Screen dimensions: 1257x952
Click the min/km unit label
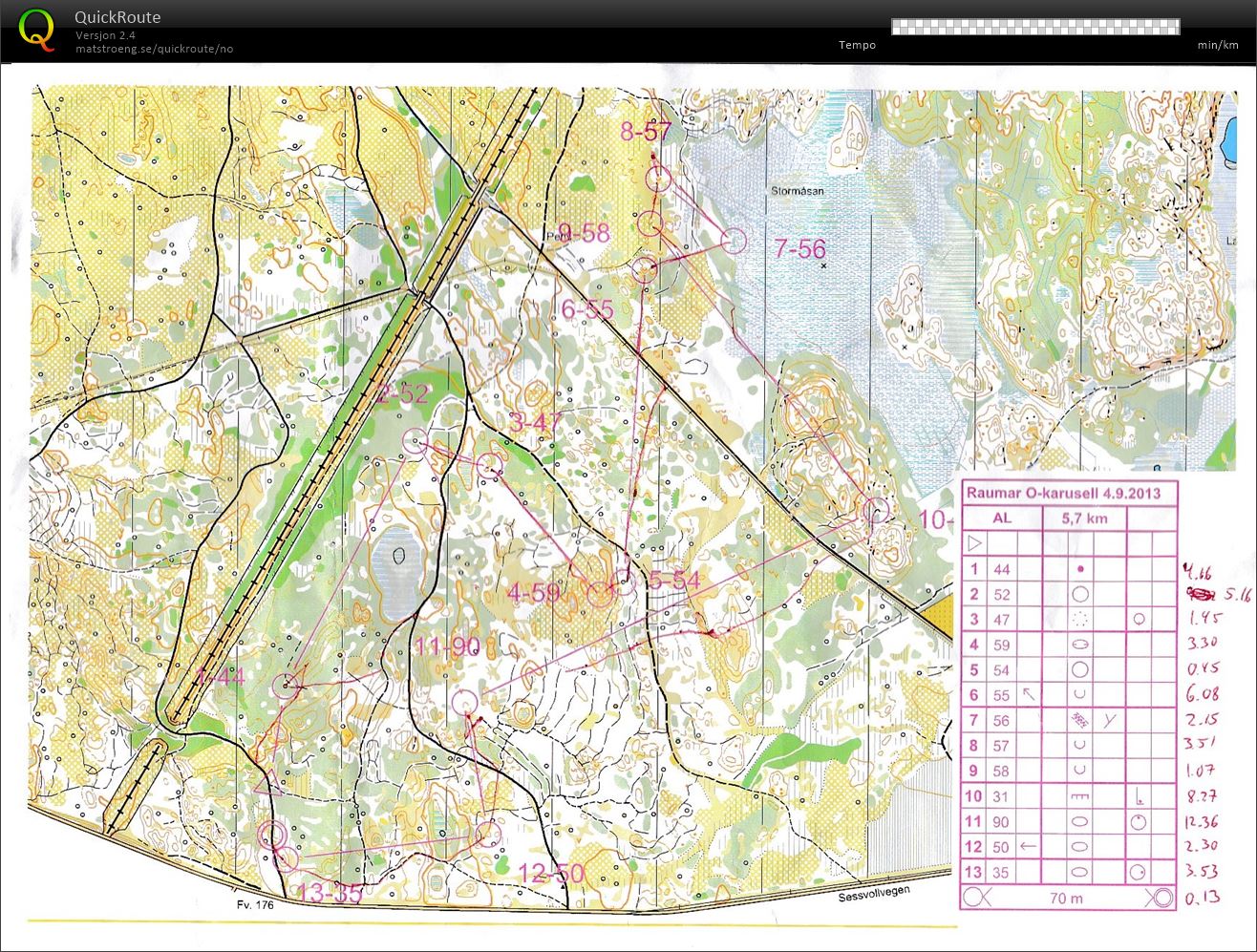click(x=1218, y=45)
